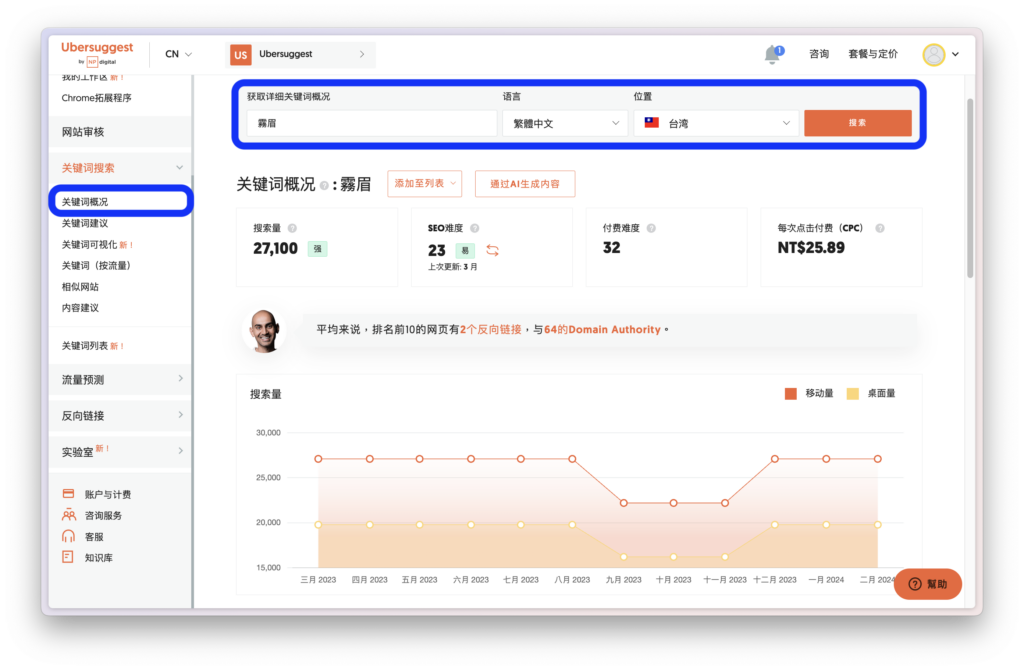Image resolution: width=1024 pixels, height=670 pixels.
Task: Collapse the 关键词搜索 section
Action: click(180, 168)
